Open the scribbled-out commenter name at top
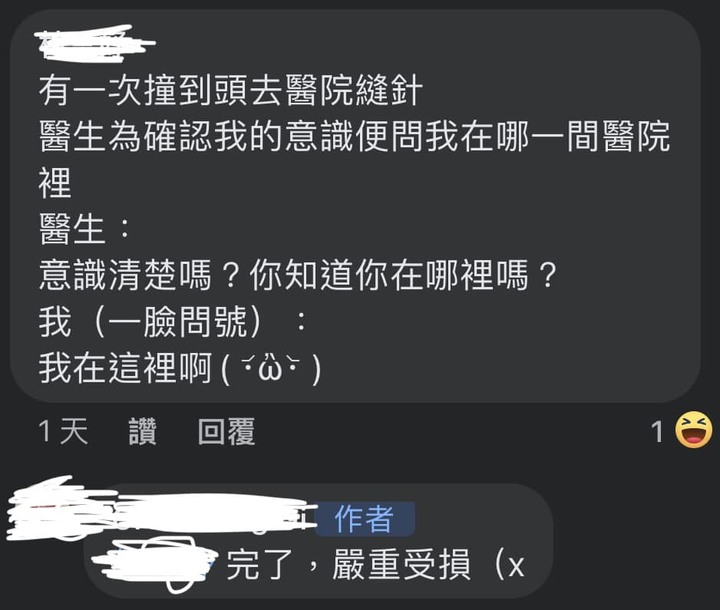The height and width of the screenshot is (610, 720). click(96, 43)
